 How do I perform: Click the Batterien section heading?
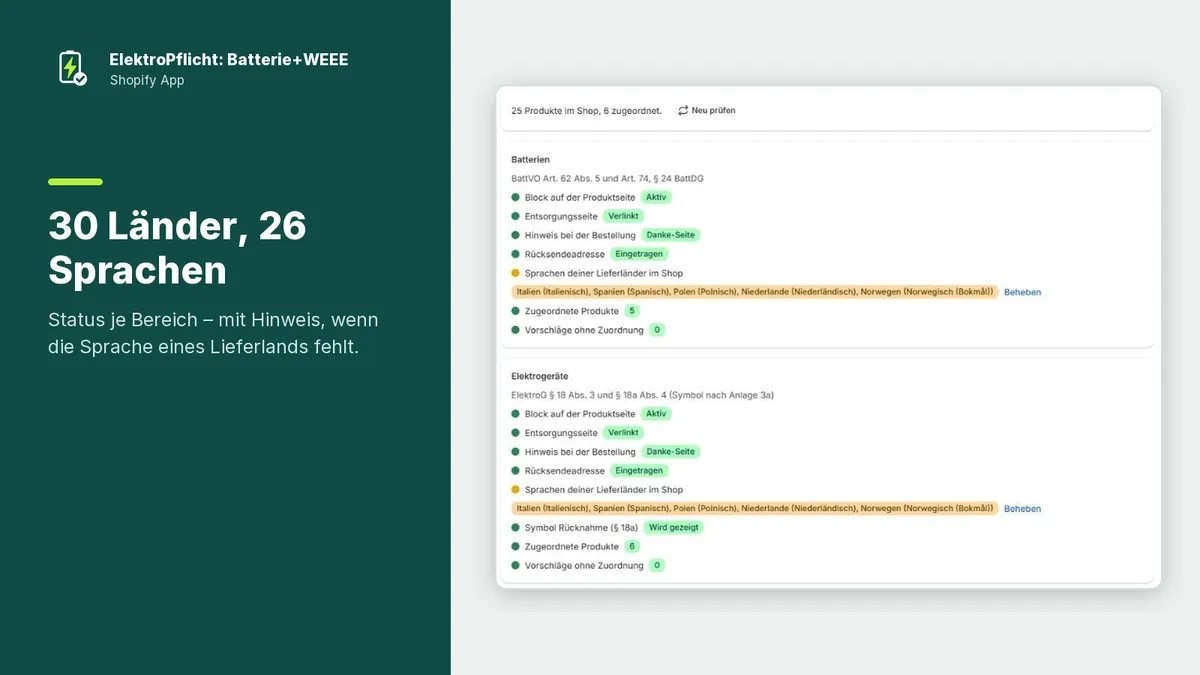point(531,160)
